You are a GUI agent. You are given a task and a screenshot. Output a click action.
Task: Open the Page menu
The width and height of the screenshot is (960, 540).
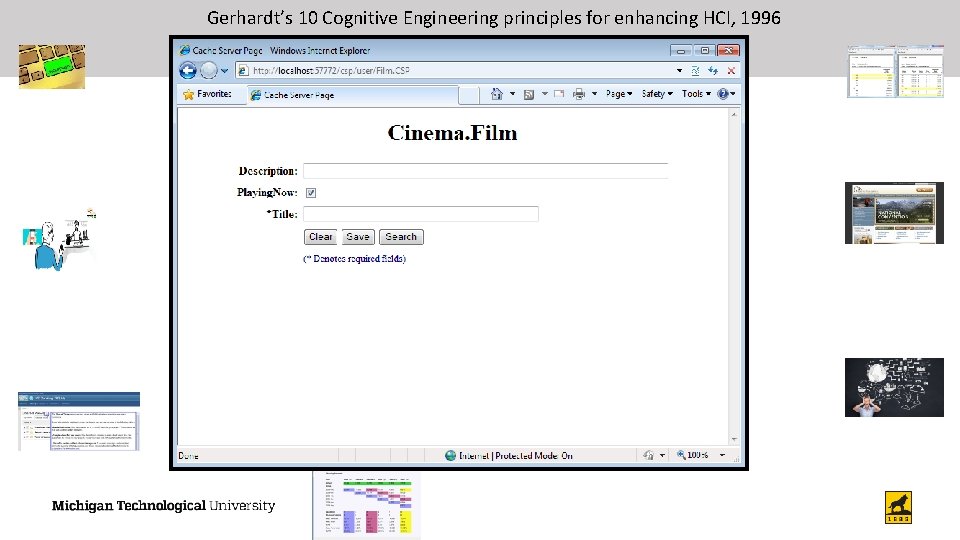coord(618,94)
